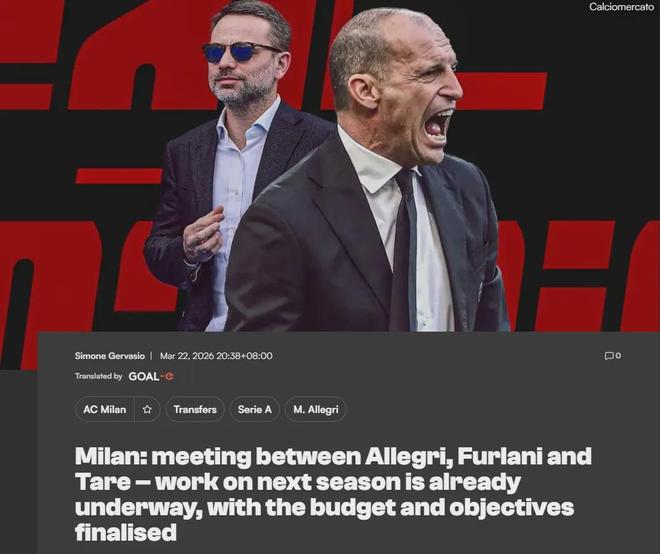
Task: Click the comment count number 0
Action: point(618,356)
